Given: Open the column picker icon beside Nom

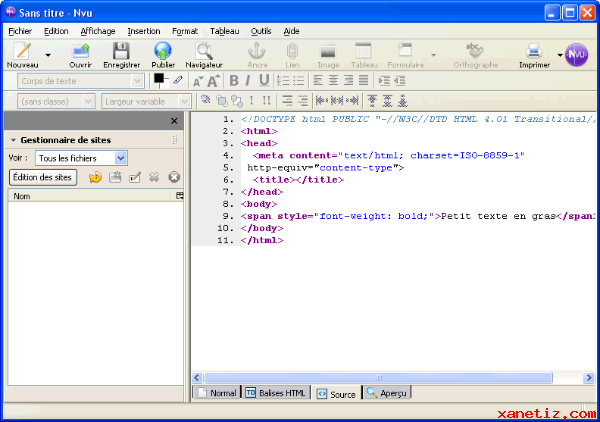Looking at the screenshot, I should [x=179, y=196].
